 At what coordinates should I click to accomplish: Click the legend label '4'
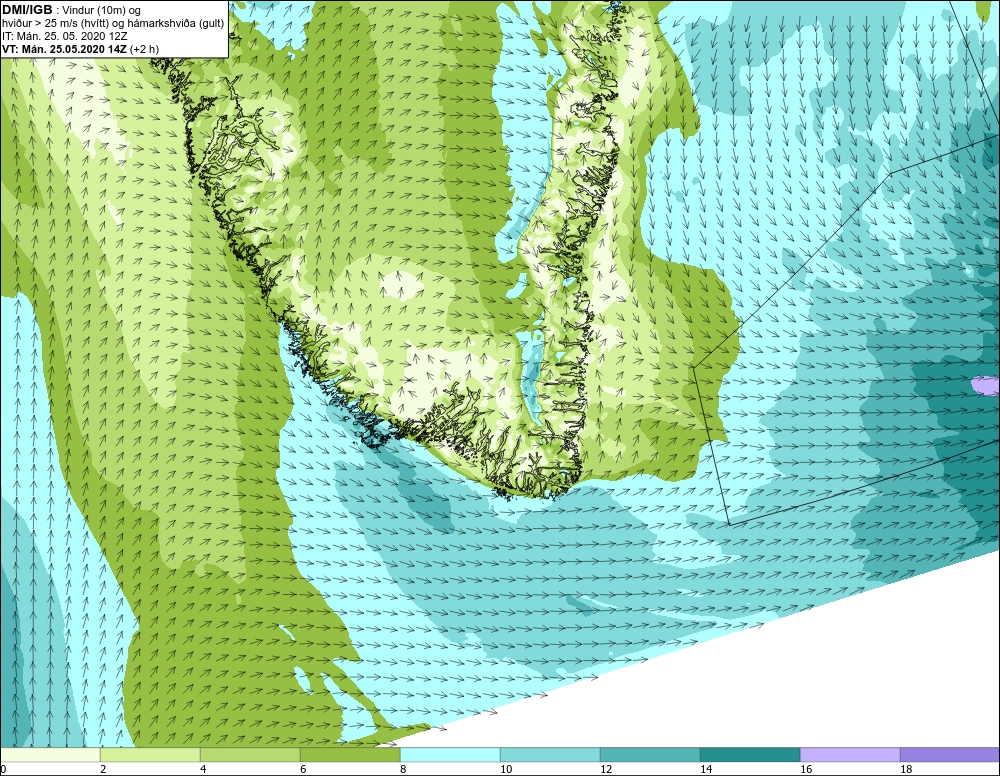click(x=203, y=769)
